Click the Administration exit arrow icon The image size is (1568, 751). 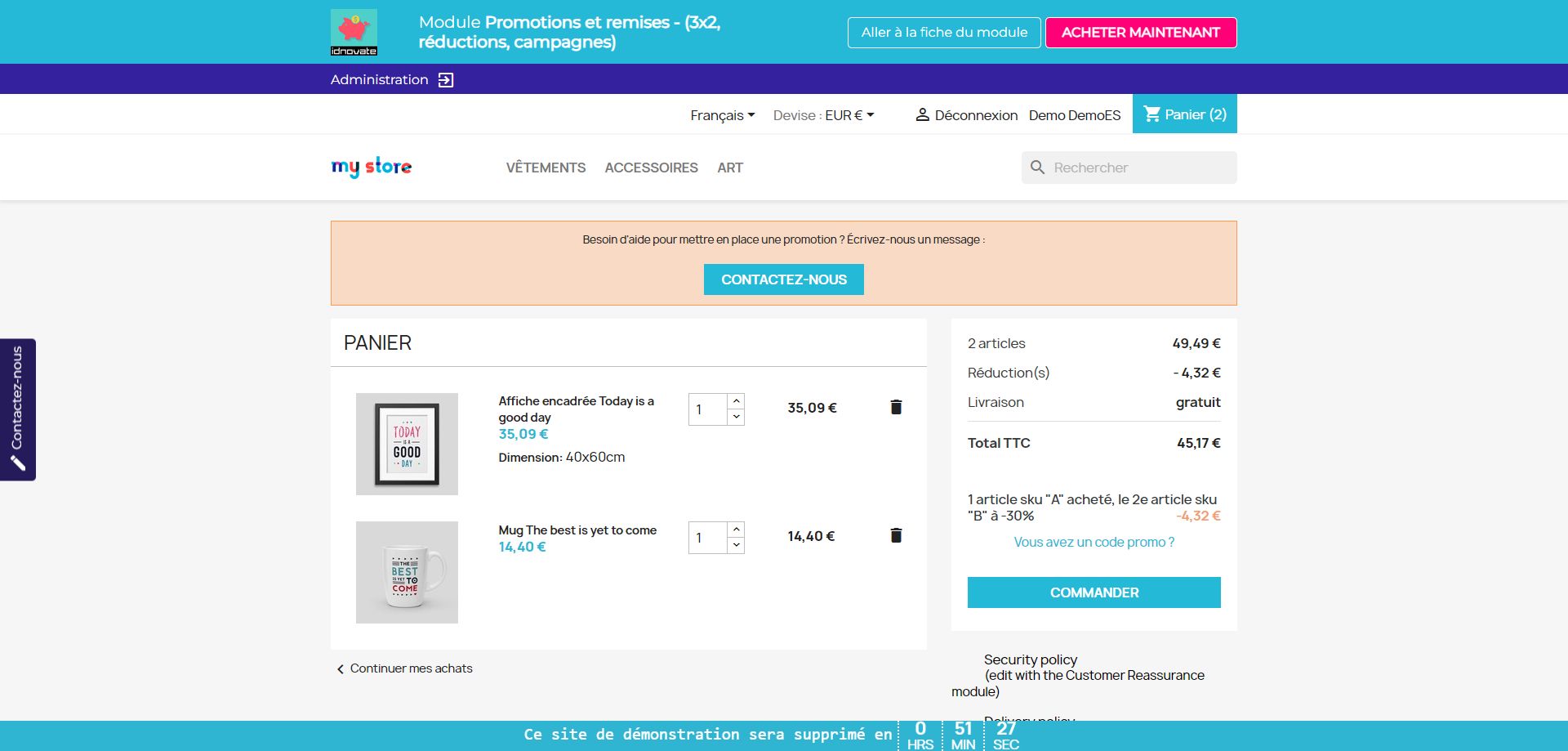(x=446, y=80)
